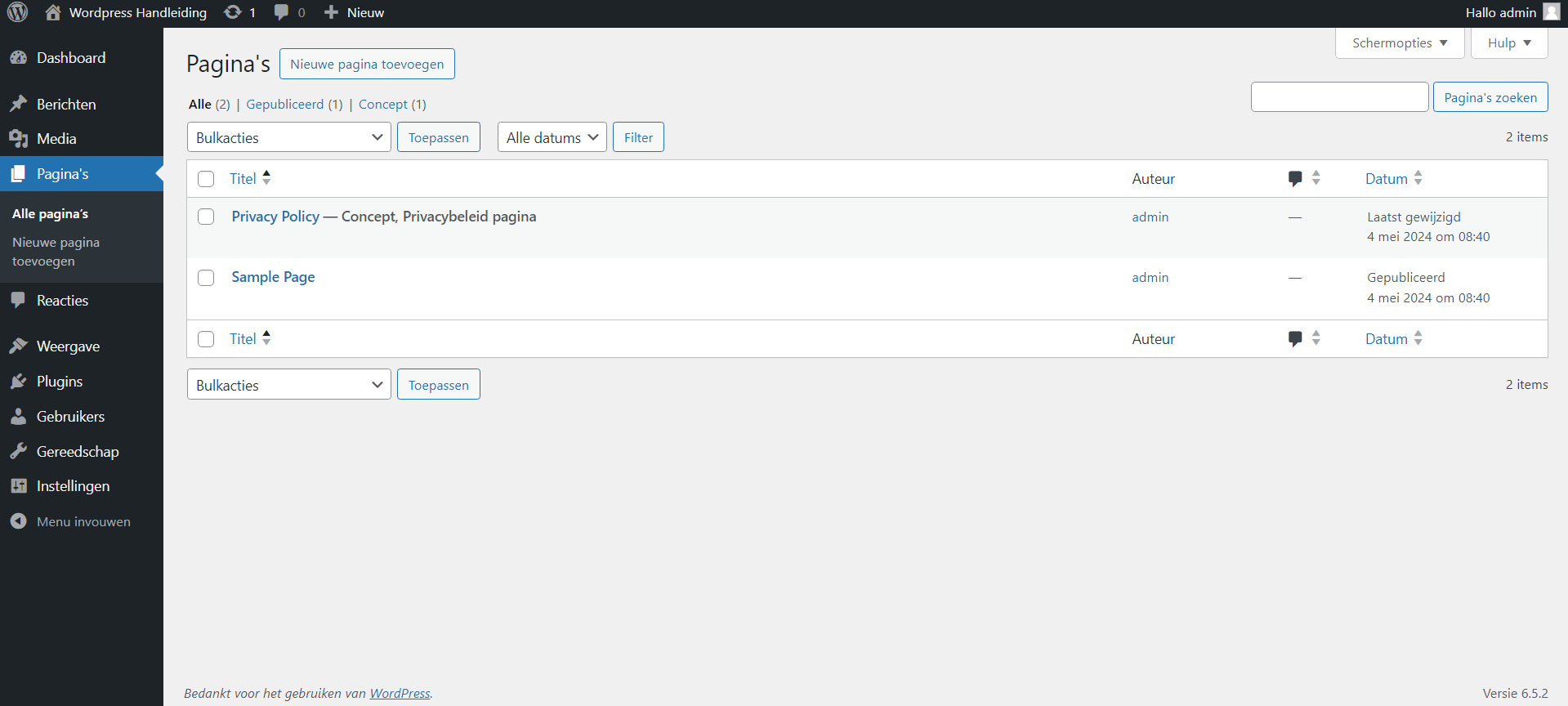Click the Dashboard gauge icon

(18, 58)
